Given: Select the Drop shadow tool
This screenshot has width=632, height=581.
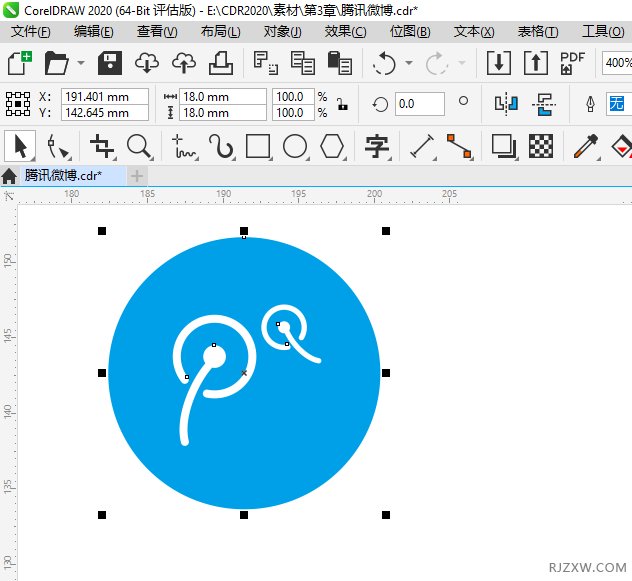Looking at the screenshot, I should click(504, 146).
